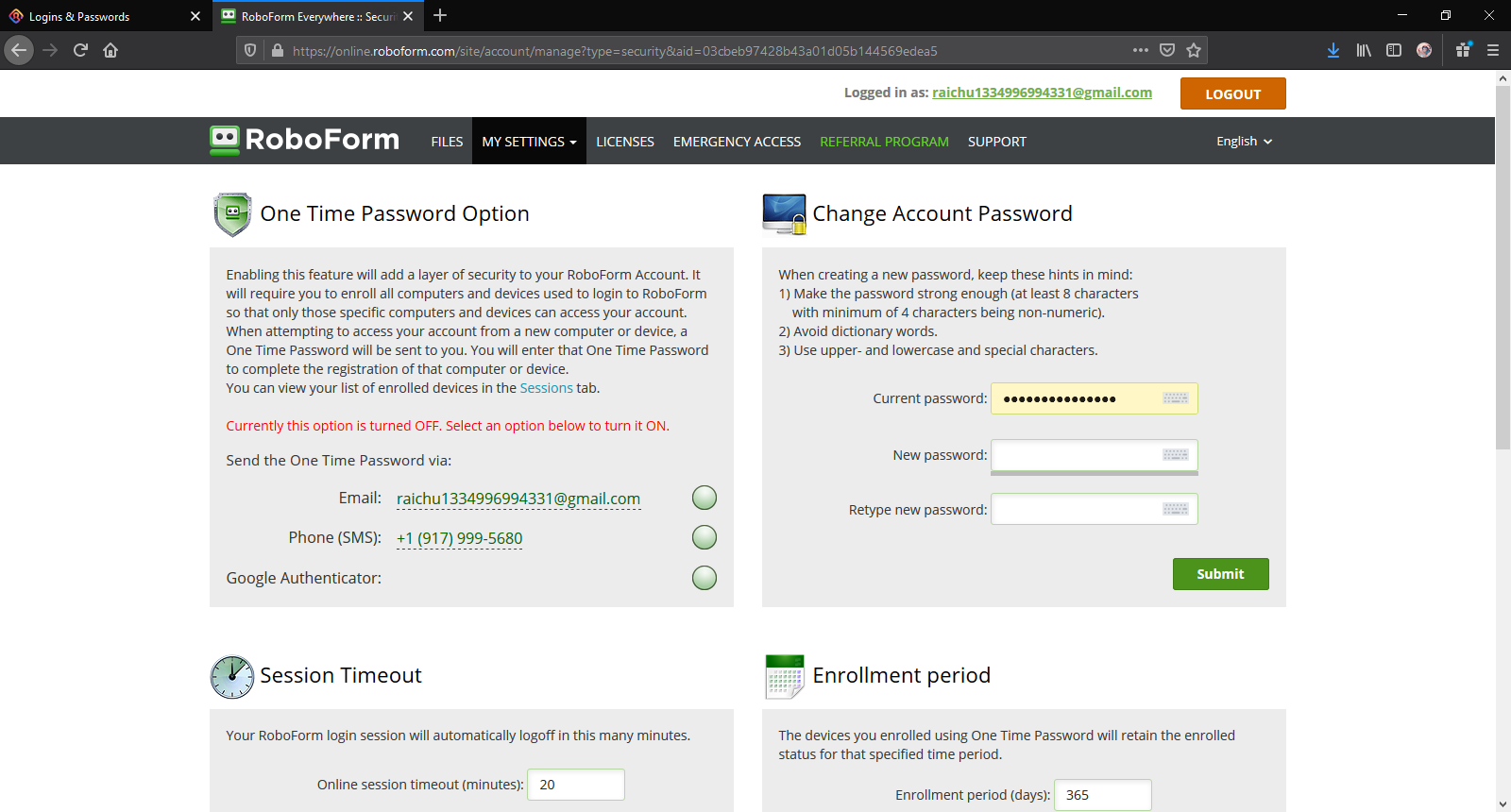Open the page actions three-dot menu
The width and height of the screenshot is (1511, 812).
[1141, 50]
